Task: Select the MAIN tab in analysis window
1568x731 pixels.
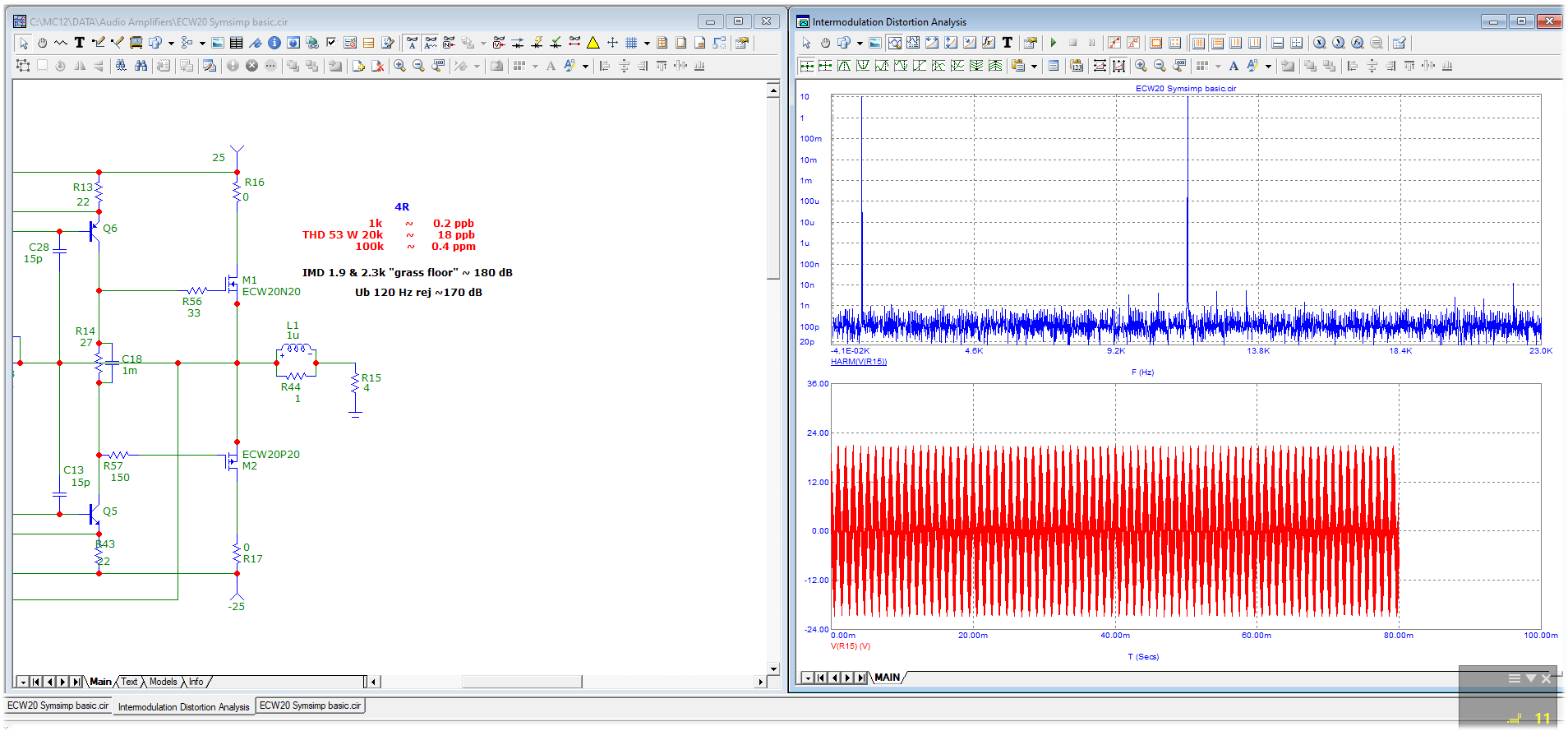Action: (x=887, y=678)
